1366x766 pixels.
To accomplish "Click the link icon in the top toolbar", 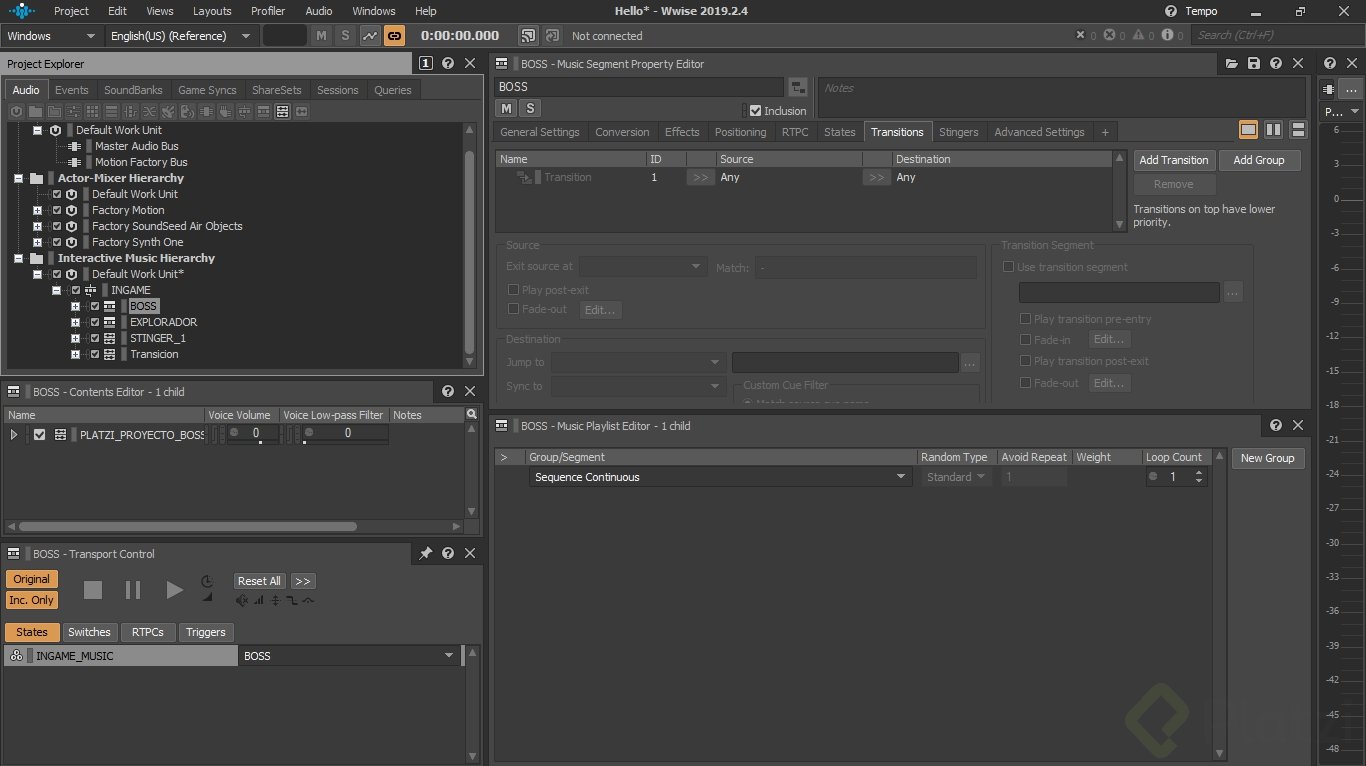I will [394, 36].
